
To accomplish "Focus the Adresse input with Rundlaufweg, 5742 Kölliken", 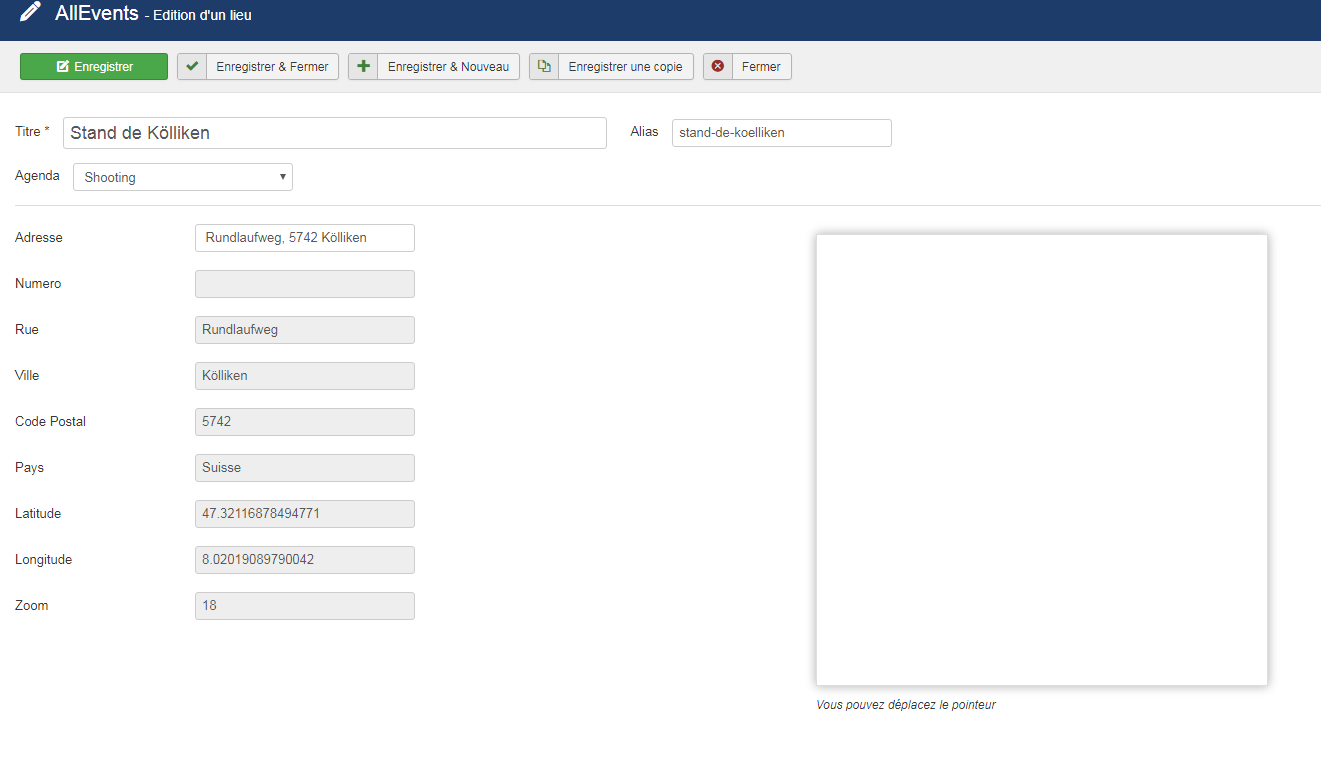I will pos(304,238).
